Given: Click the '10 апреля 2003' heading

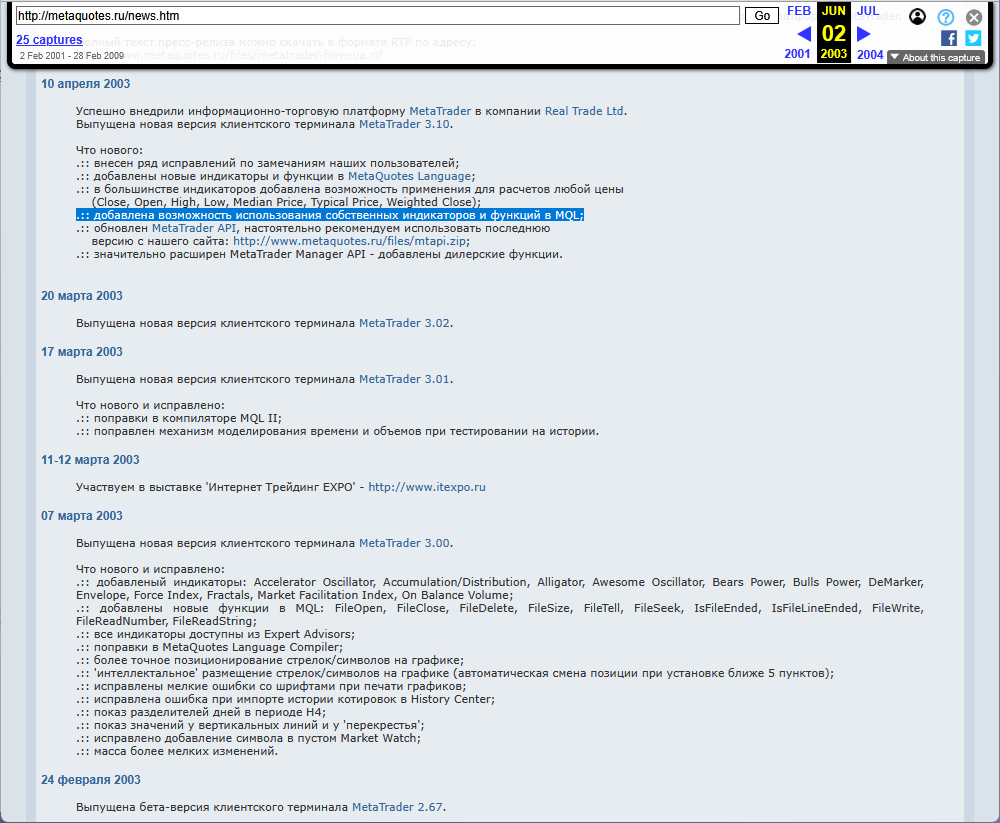Looking at the screenshot, I should [x=85, y=84].
